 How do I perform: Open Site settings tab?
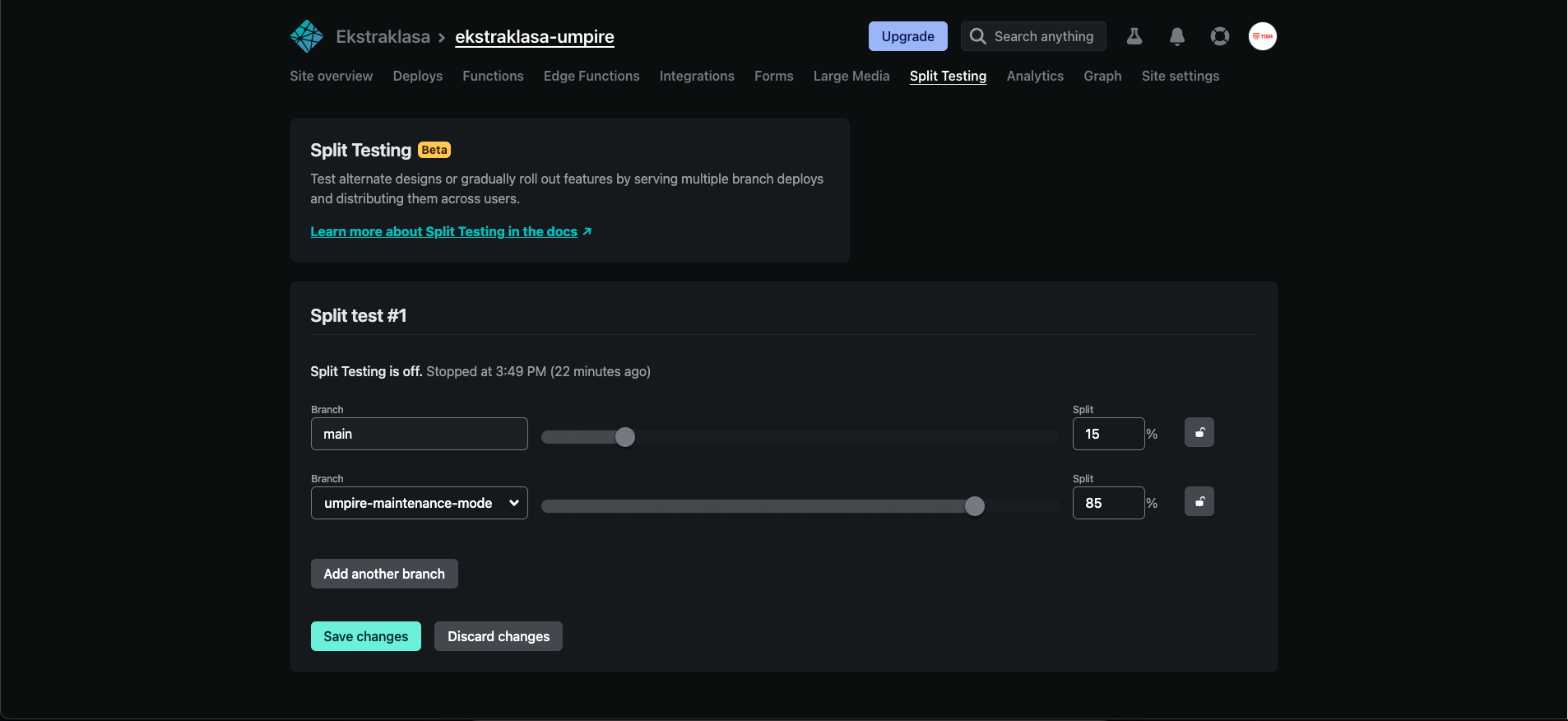(1181, 76)
